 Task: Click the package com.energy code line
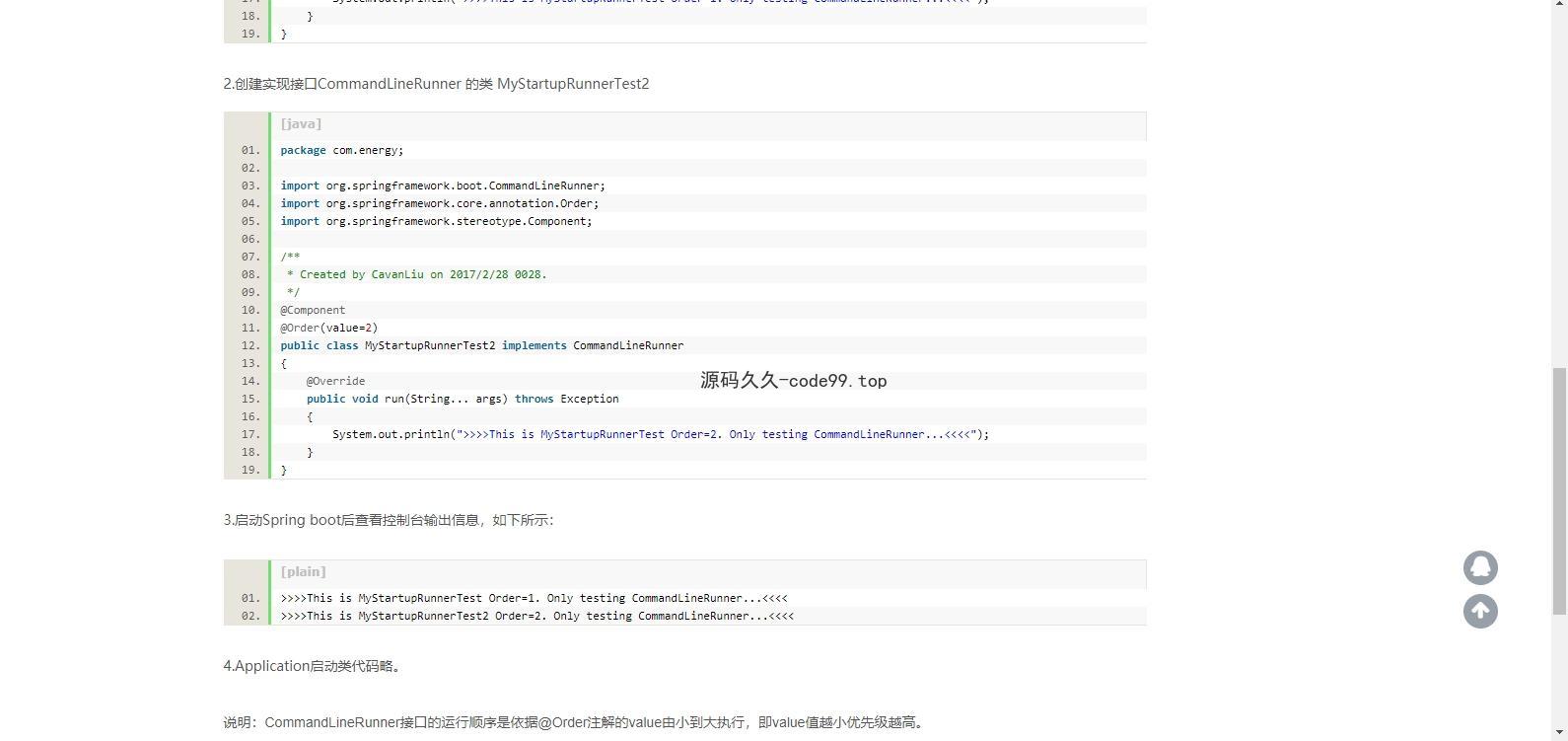click(341, 150)
